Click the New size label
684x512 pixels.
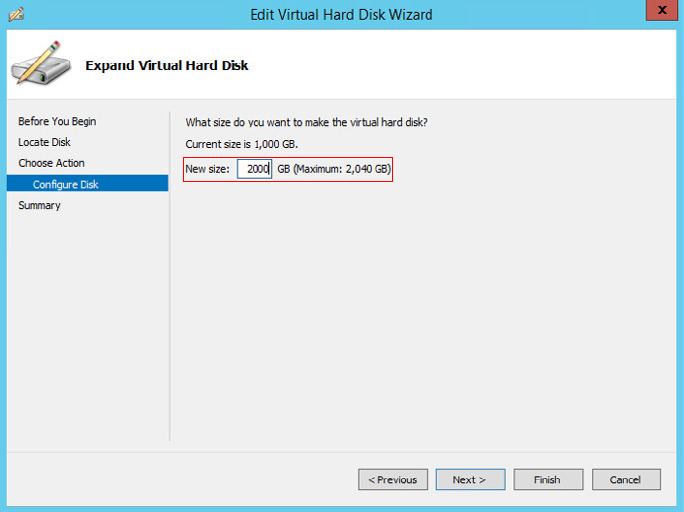click(x=207, y=169)
